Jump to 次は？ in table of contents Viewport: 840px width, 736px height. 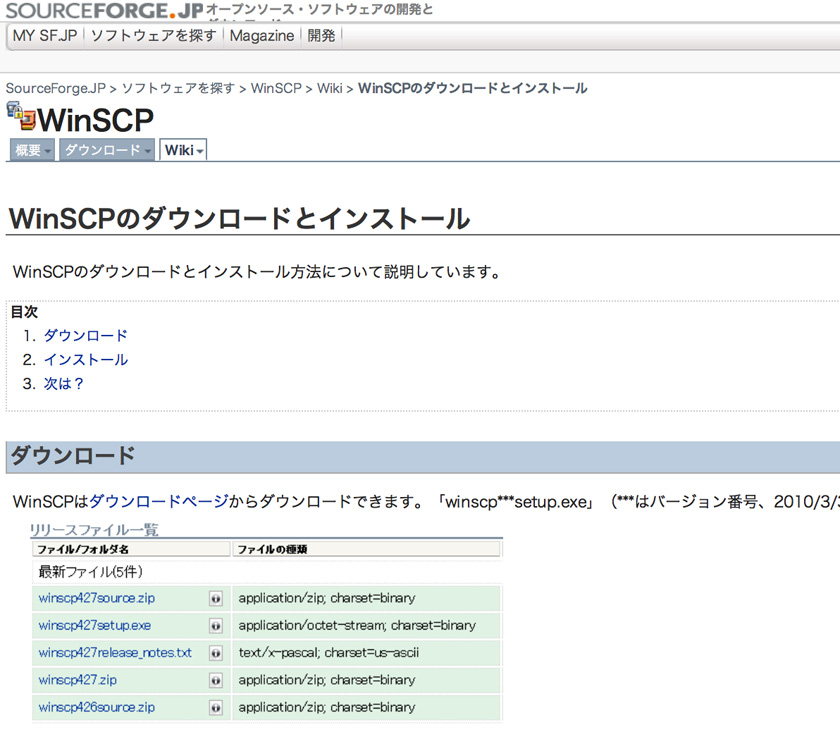click(x=64, y=384)
